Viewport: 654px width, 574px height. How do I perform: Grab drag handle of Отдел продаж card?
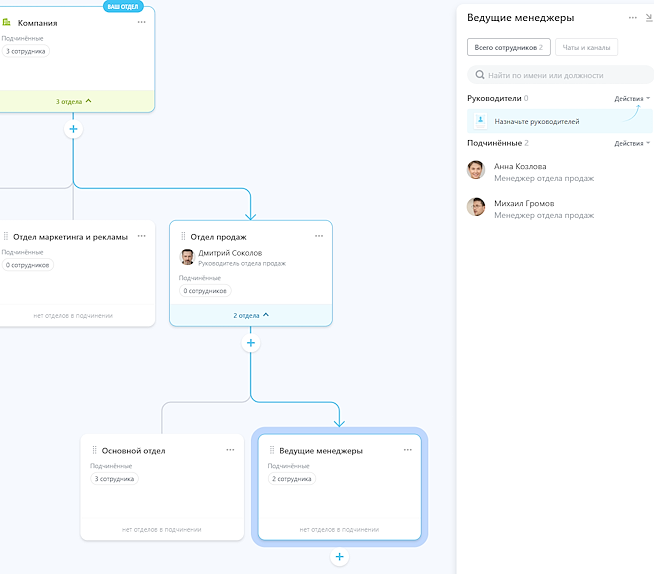183,237
